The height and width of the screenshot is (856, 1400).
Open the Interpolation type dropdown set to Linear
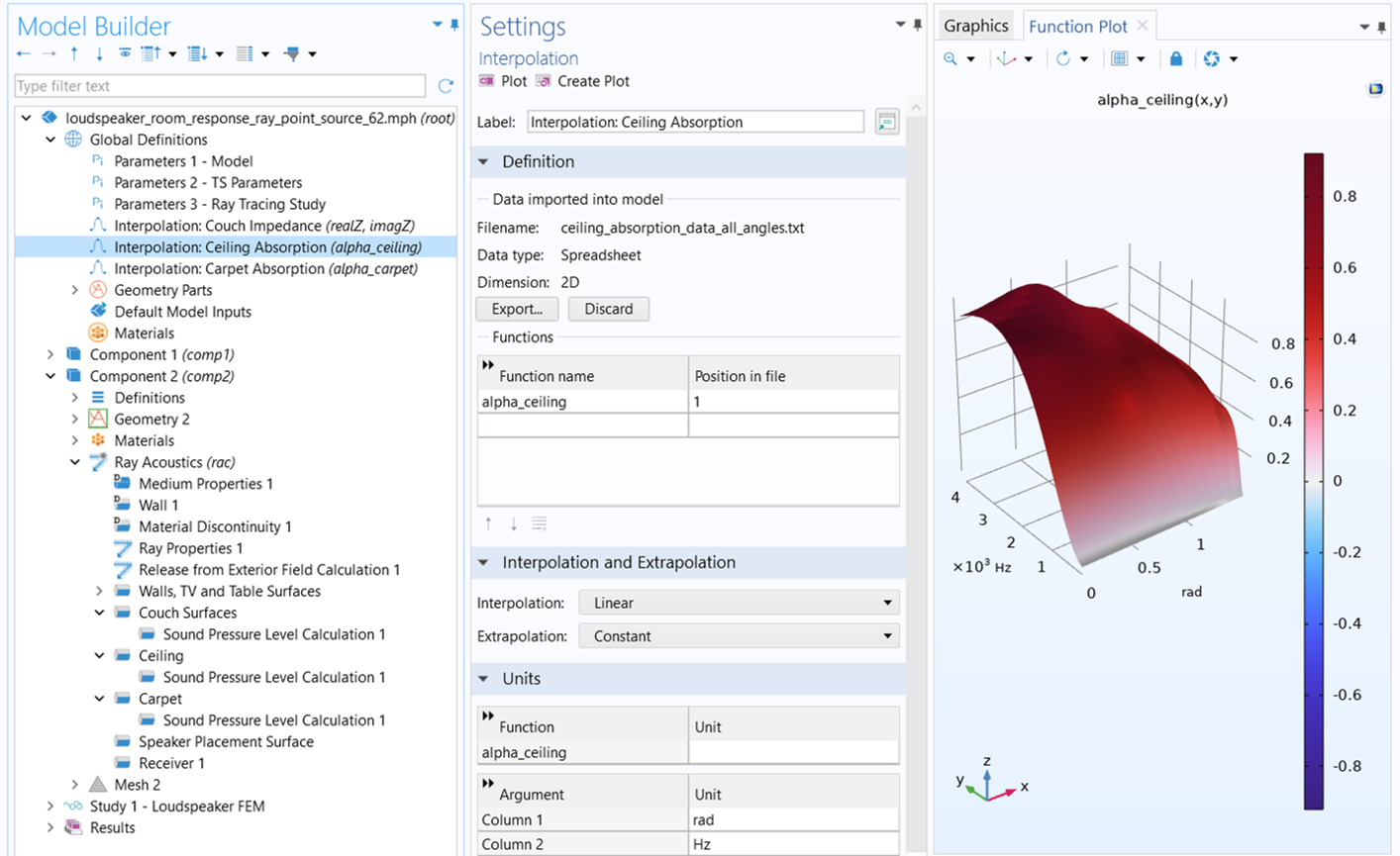(x=739, y=603)
